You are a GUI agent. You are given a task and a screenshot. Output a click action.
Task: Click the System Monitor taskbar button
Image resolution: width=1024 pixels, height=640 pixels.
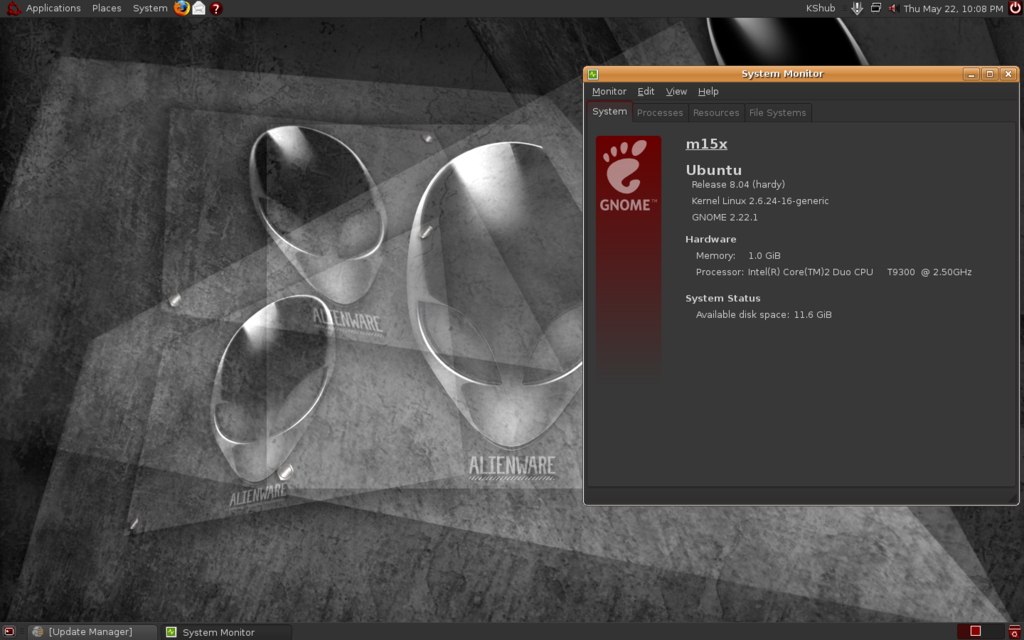(226, 632)
